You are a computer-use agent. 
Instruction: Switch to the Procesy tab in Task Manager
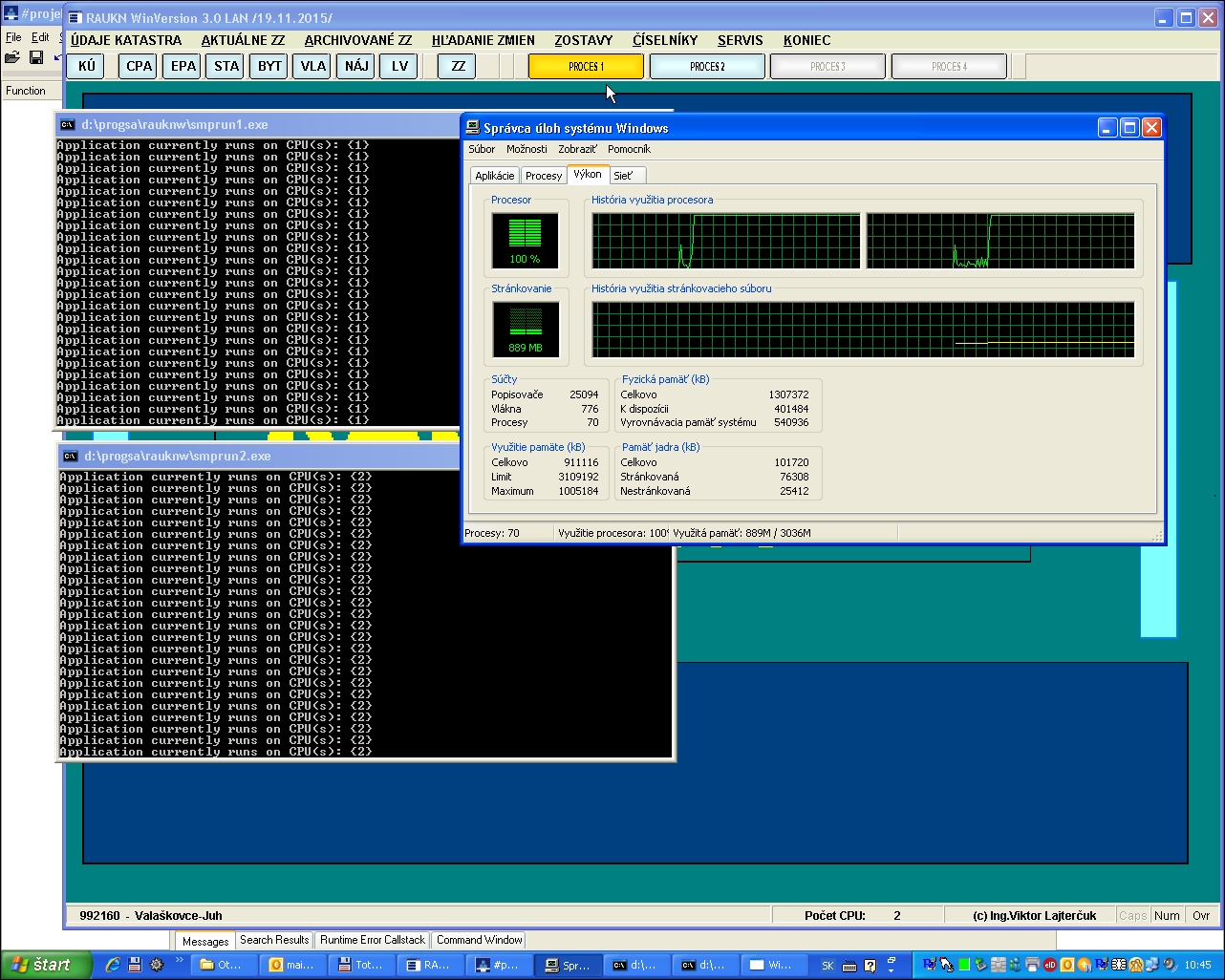click(x=543, y=175)
